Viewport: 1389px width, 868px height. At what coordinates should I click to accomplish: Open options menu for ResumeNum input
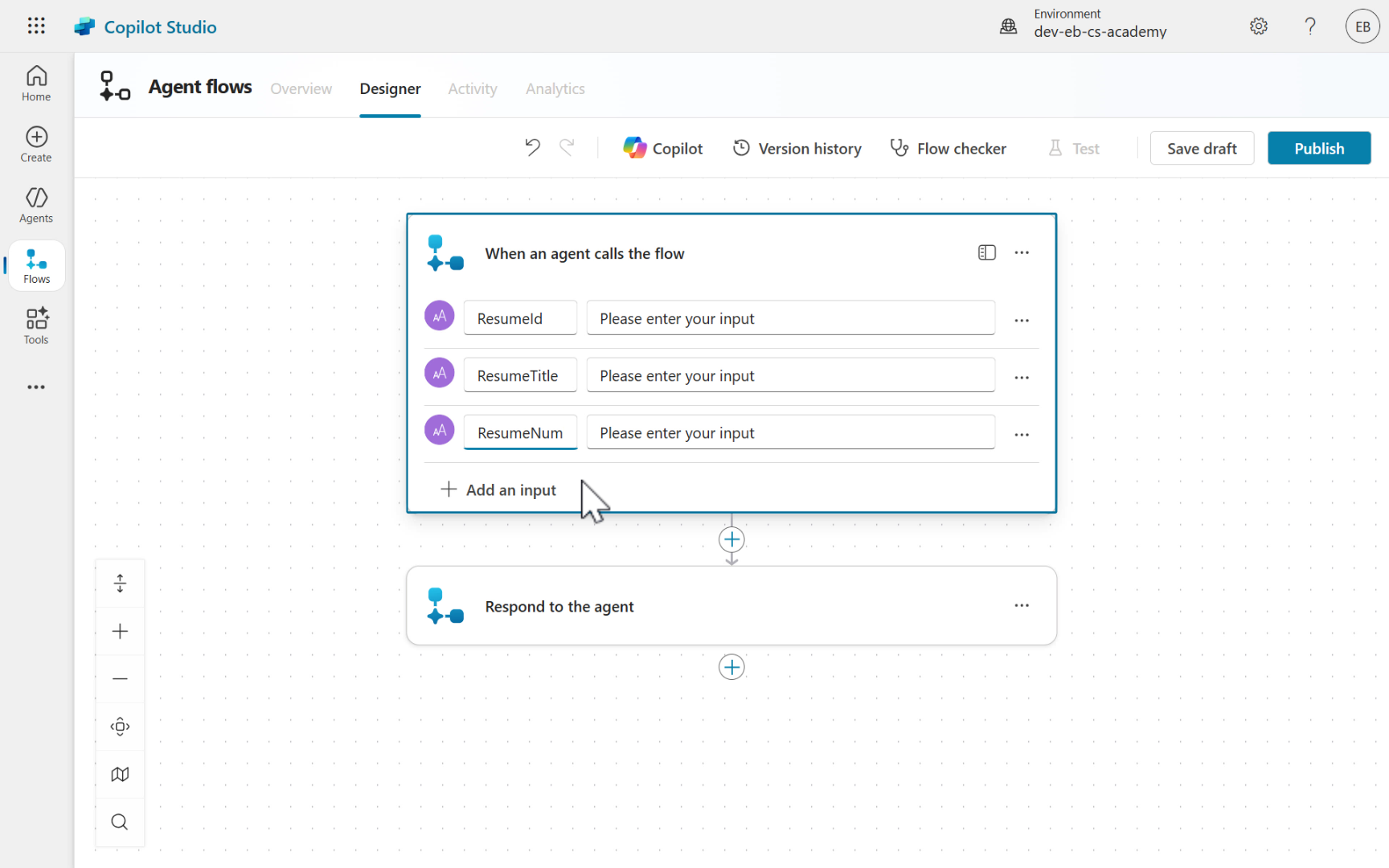pos(1022,434)
